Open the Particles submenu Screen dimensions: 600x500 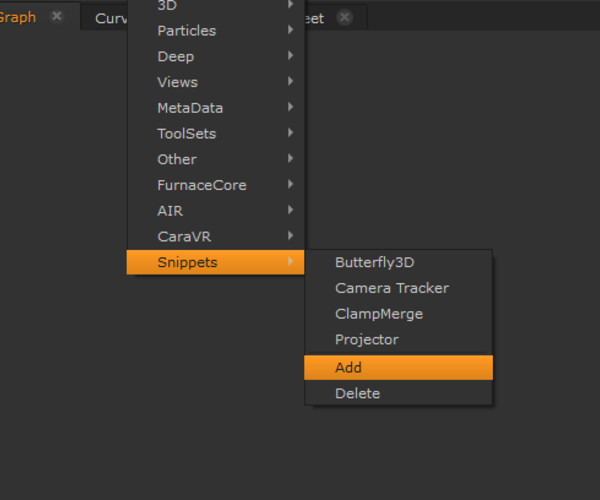(x=186, y=31)
